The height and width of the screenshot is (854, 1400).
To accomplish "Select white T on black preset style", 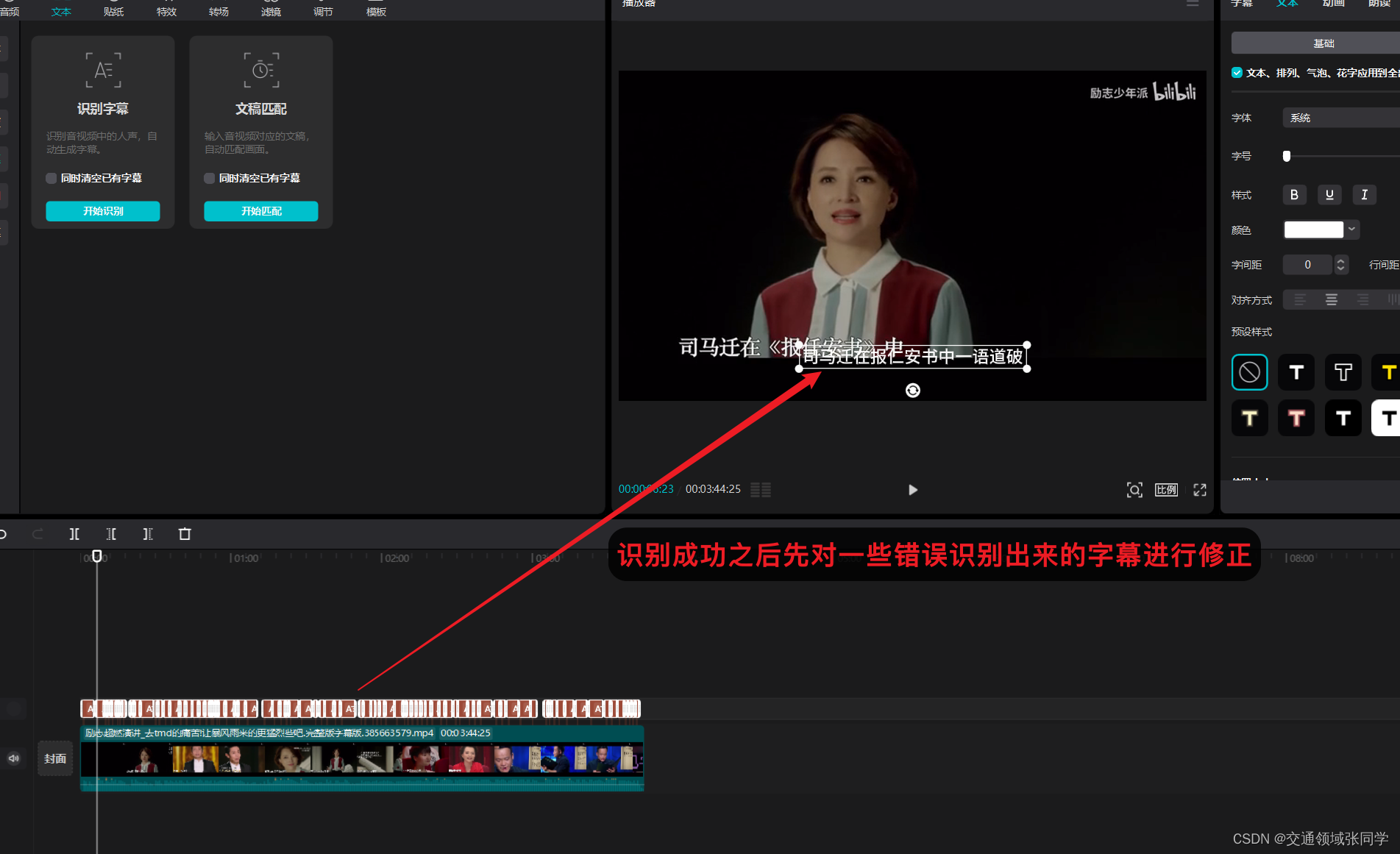I will coord(1343,419).
